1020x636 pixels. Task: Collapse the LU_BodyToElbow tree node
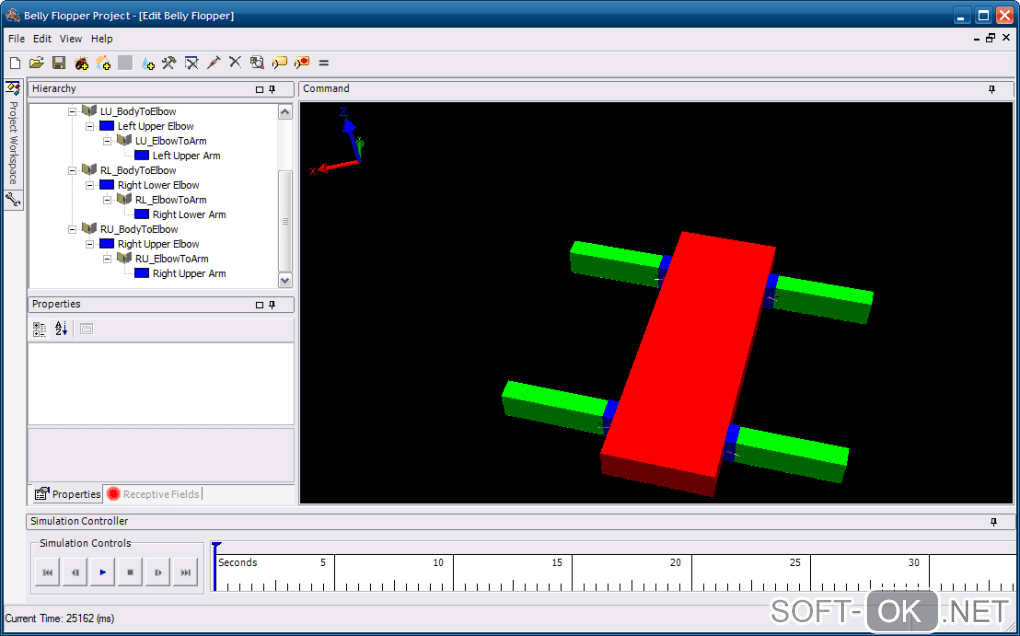click(72, 112)
